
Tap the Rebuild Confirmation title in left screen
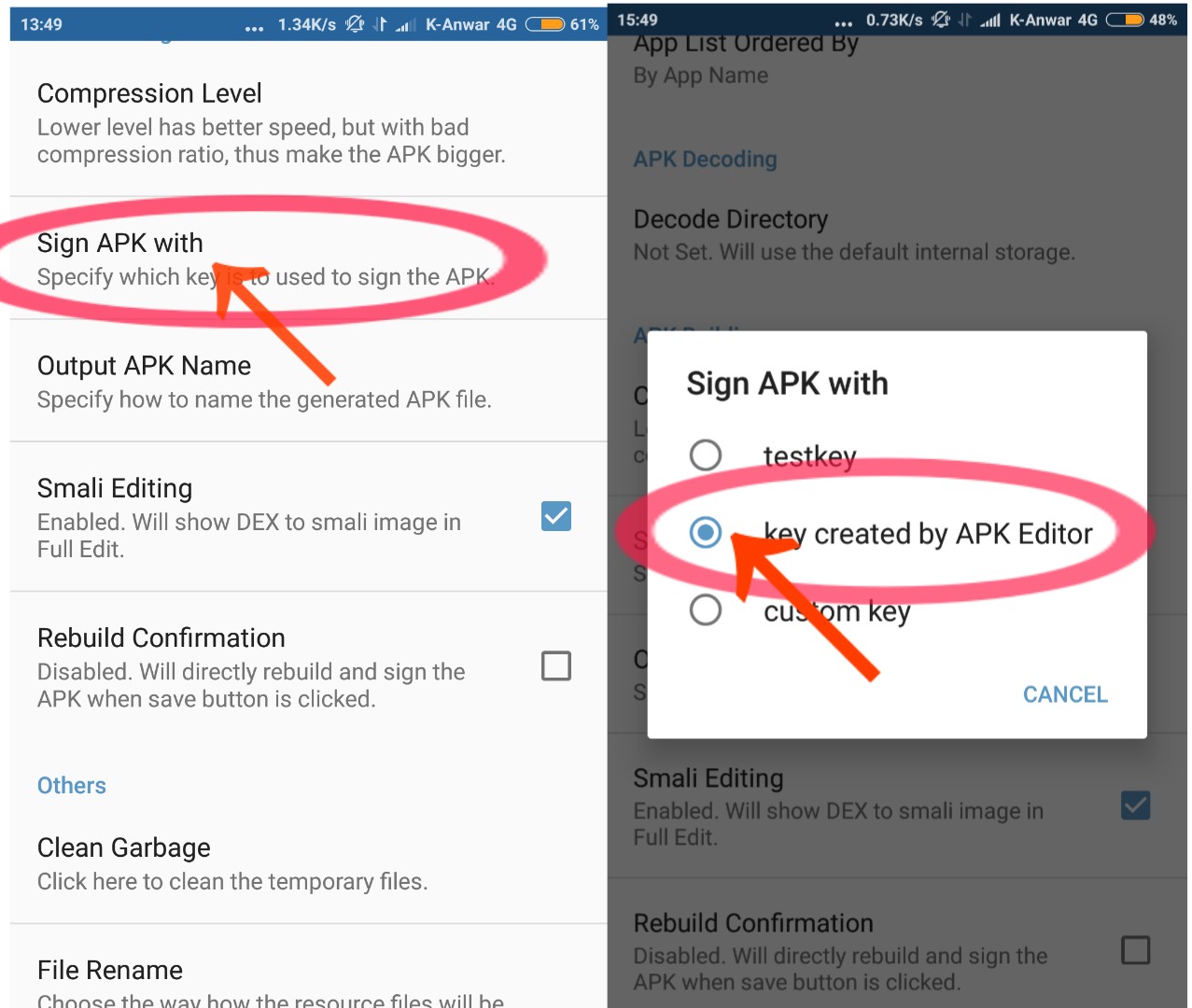[x=161, y=637]
